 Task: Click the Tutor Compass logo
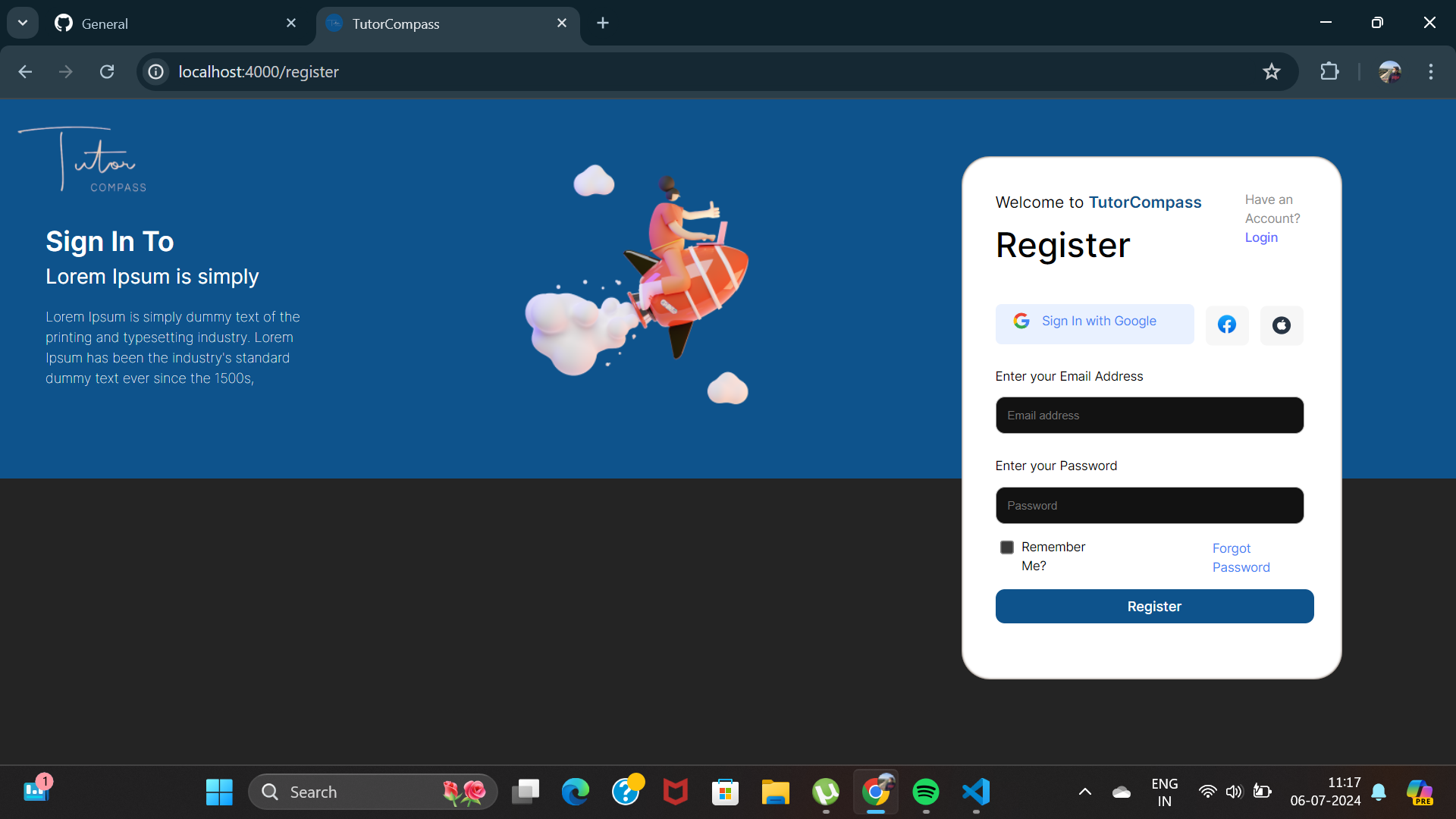coord(83,160)
